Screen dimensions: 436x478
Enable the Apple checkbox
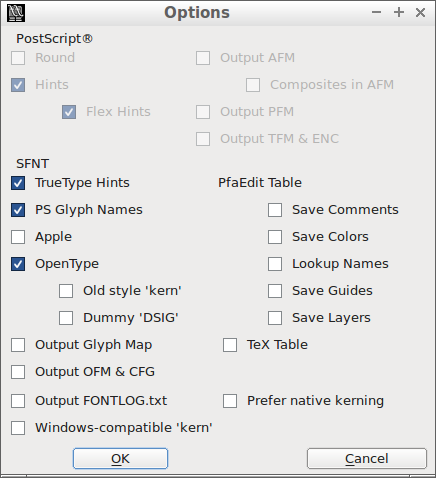(18, 237)
